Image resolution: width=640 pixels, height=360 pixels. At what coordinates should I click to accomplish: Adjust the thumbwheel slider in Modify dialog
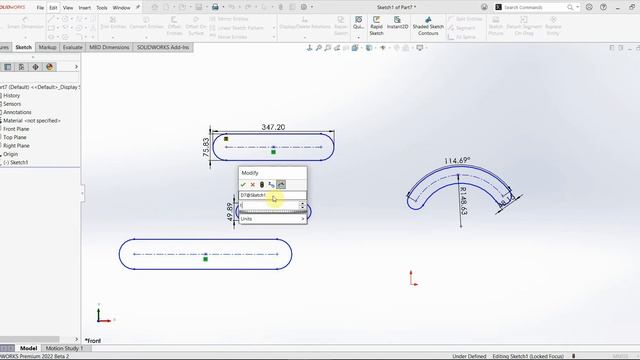pyautogui.click(x=272, y=212)
